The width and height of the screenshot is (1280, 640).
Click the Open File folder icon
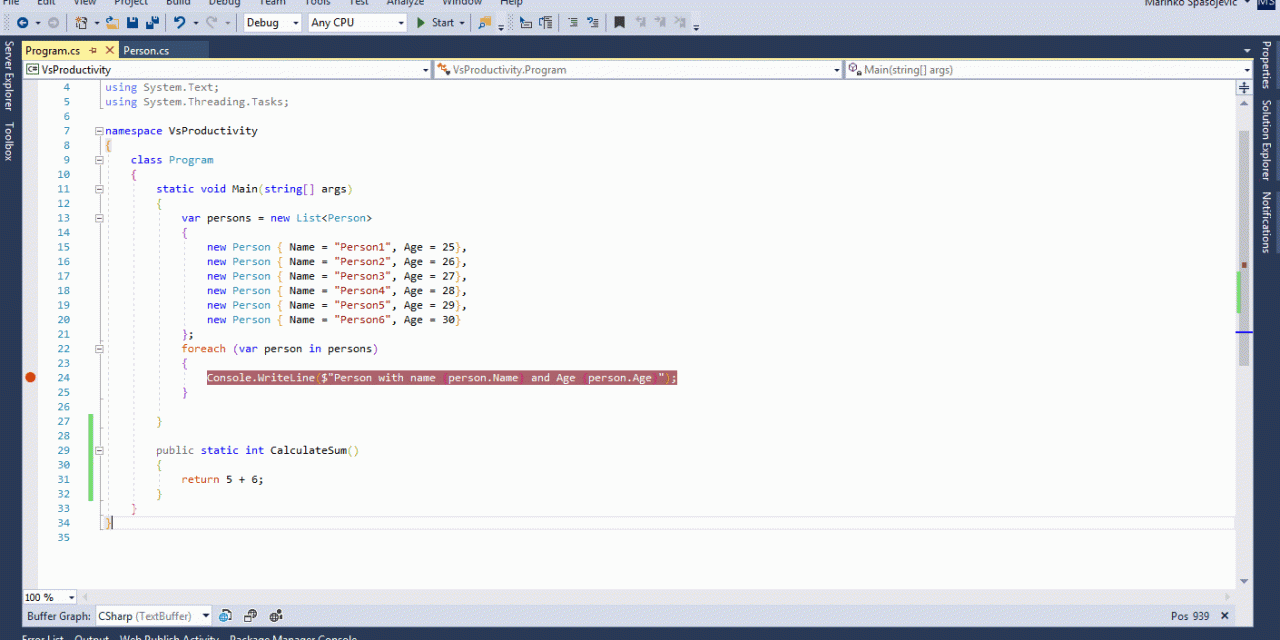click(x=114, y=22)
